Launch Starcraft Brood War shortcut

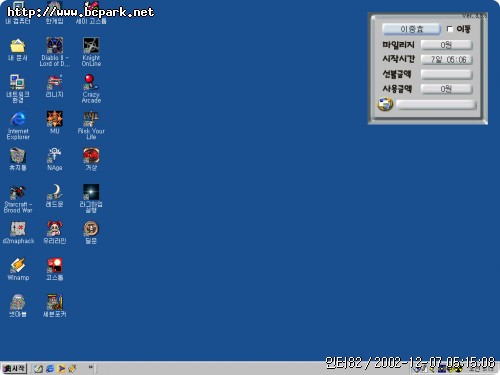[18, 192]
